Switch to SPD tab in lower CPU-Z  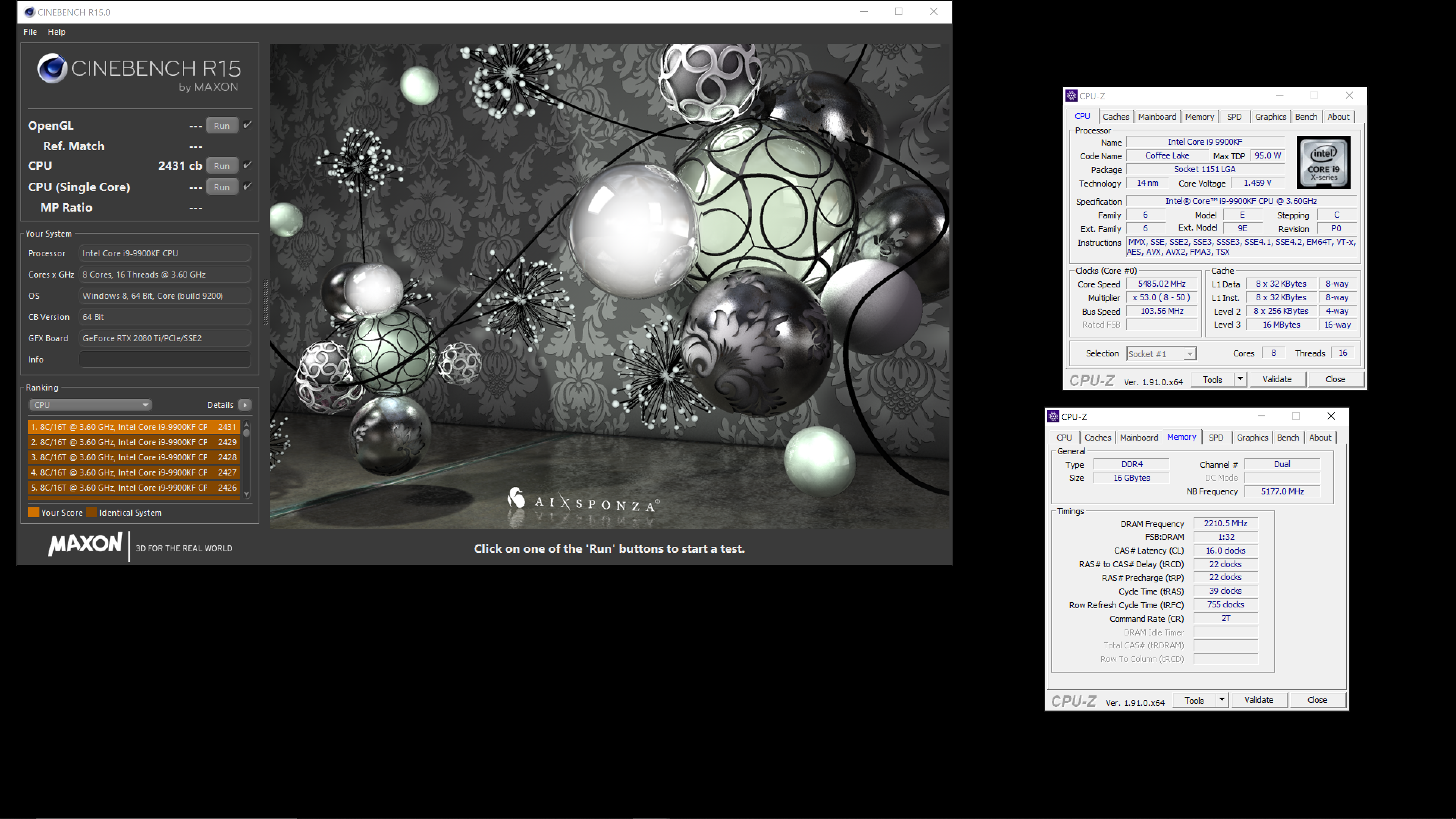tap(1216, 438)
